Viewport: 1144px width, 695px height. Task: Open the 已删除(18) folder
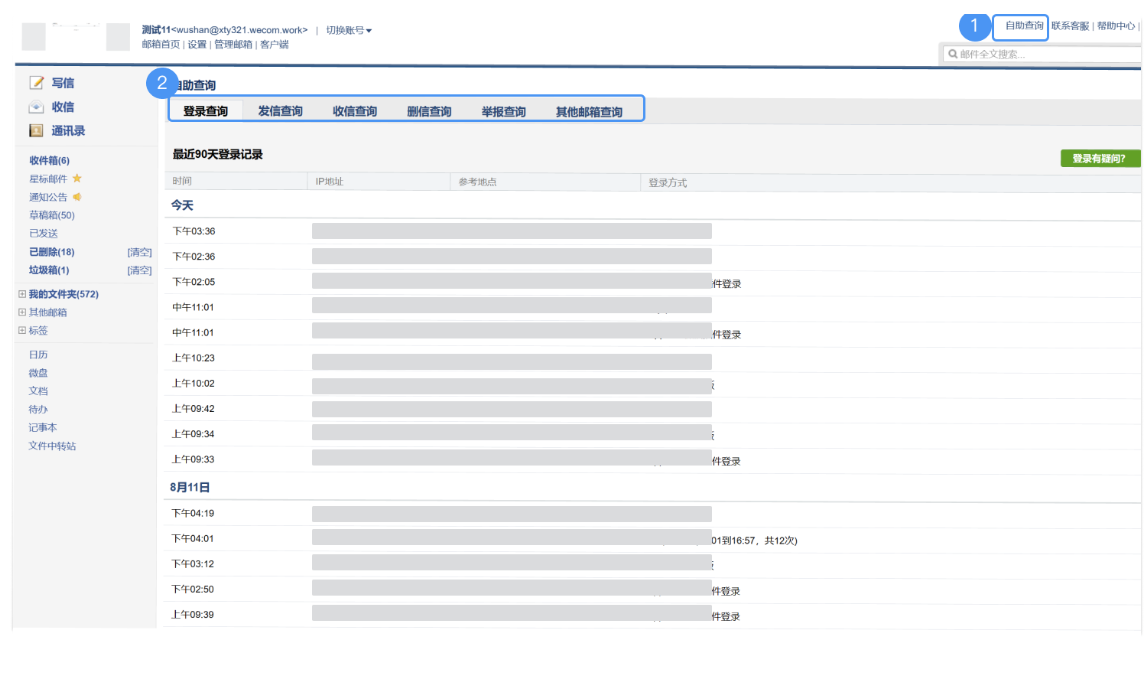tap(52, 252)
